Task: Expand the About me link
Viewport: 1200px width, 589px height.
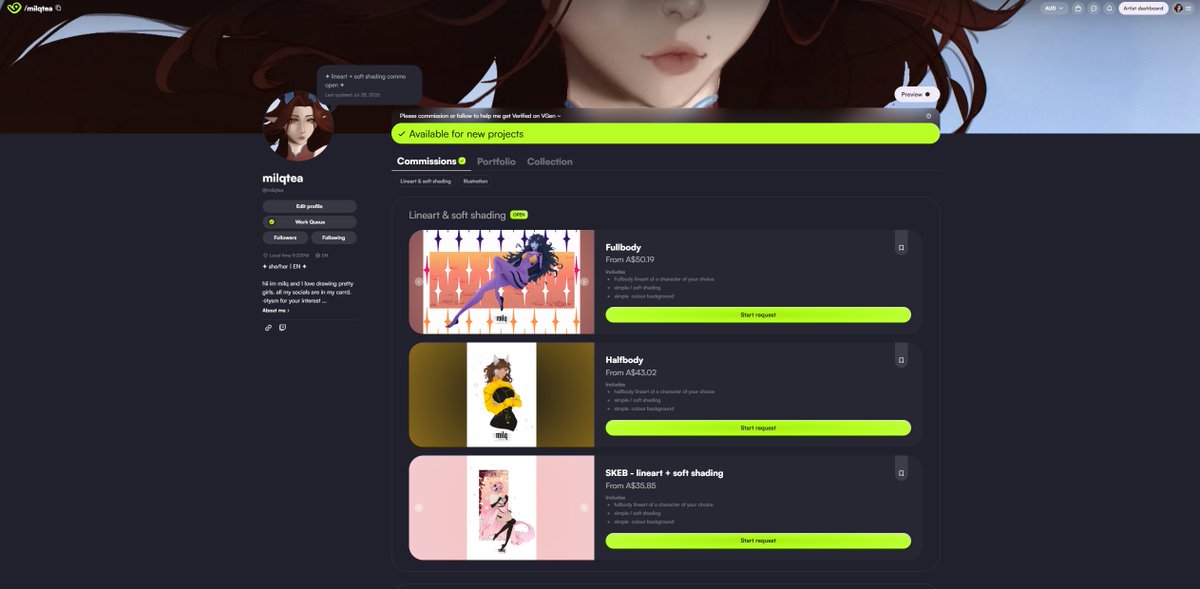Action: tap(276, 310)
